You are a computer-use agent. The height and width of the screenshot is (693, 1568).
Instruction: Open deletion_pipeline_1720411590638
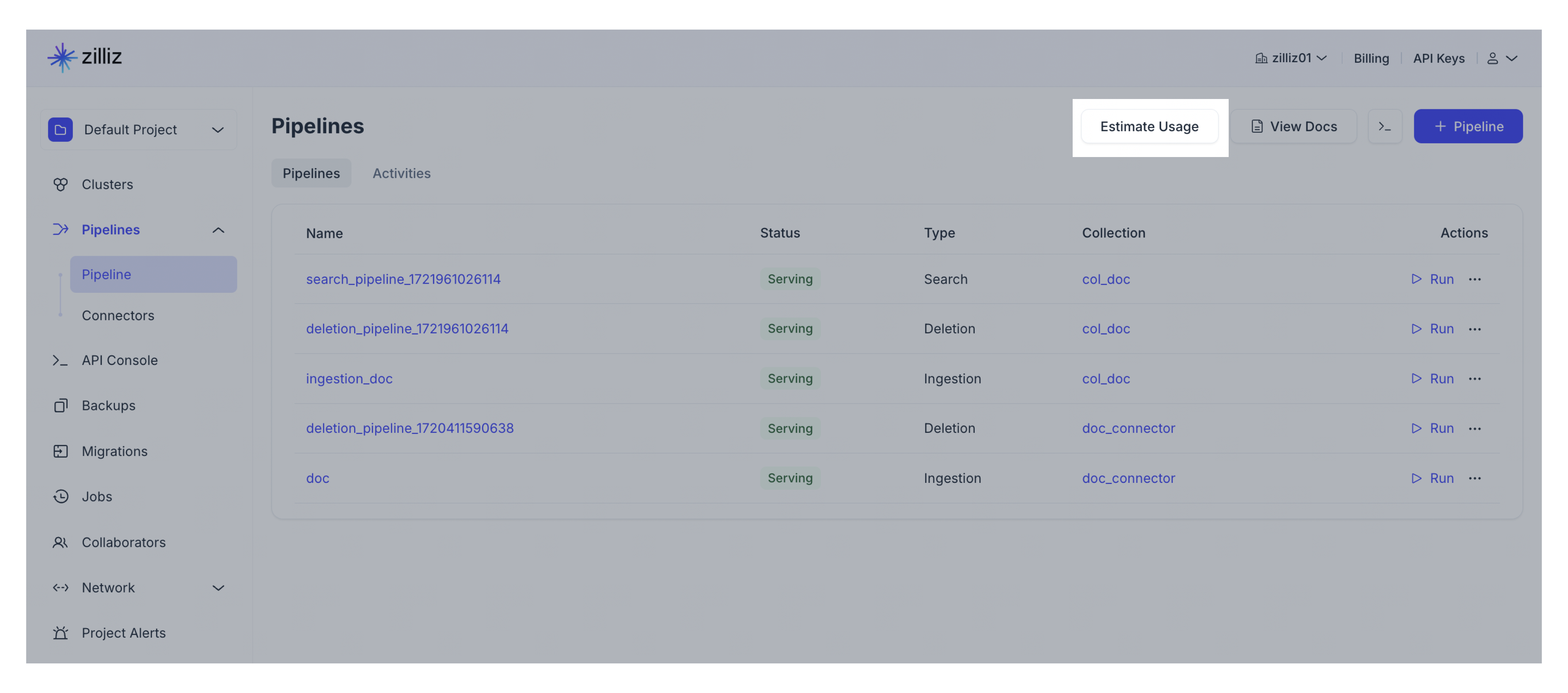pyautogui.click(x=410, y=428)
